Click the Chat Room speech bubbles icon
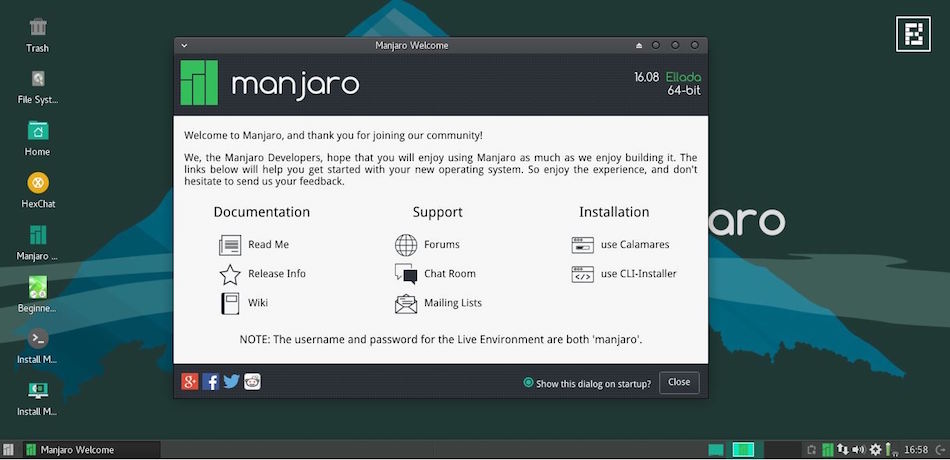The width and height of the screenshot is (950, 460). pyautogui.click(x=406, y=274)
